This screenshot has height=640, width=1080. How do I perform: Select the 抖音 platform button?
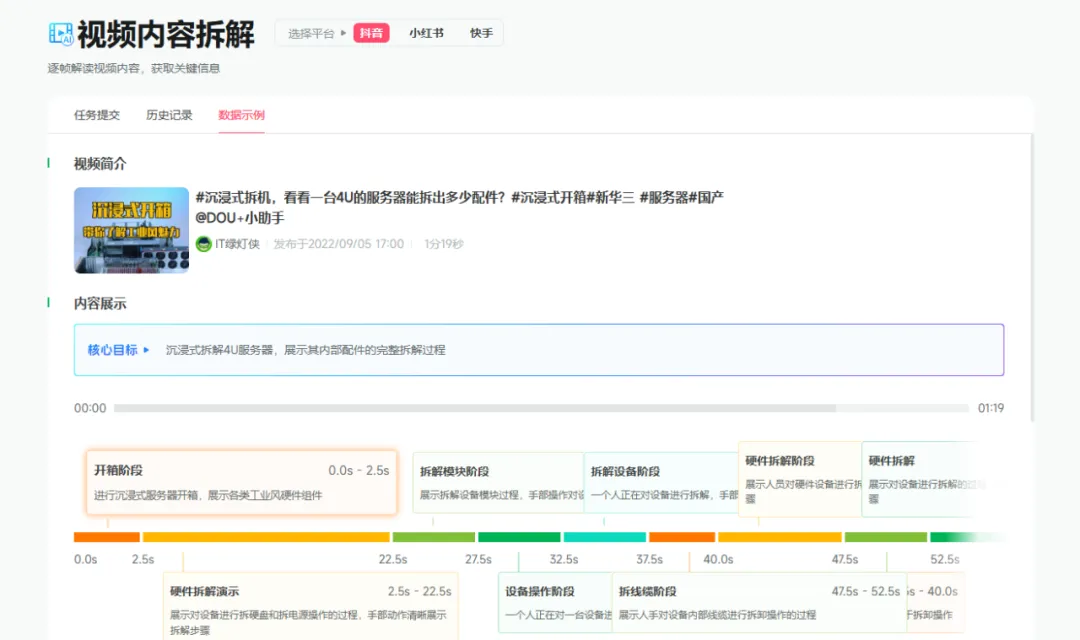pyautogui.click(x=371, y=33)
